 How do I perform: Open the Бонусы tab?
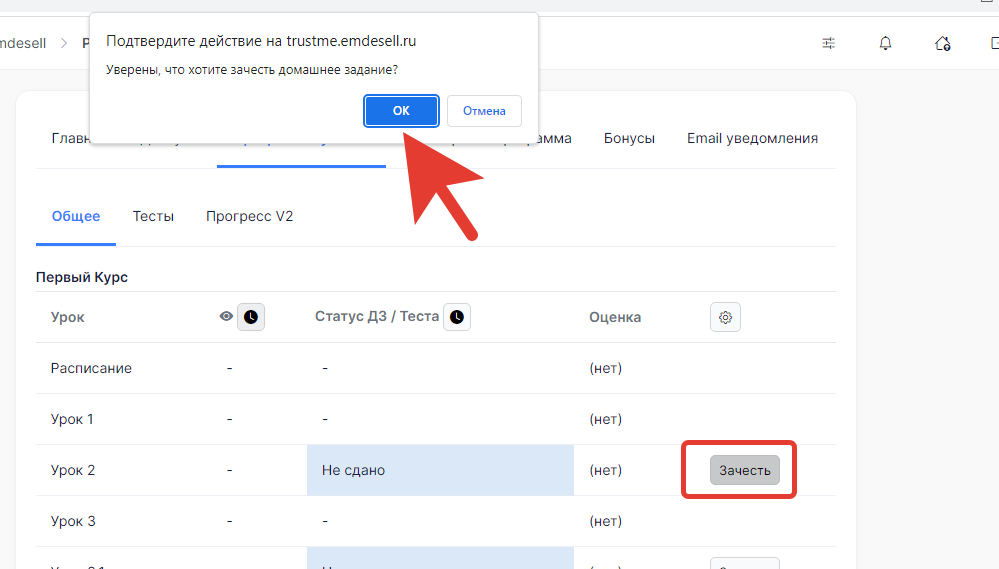coord(629,138)
